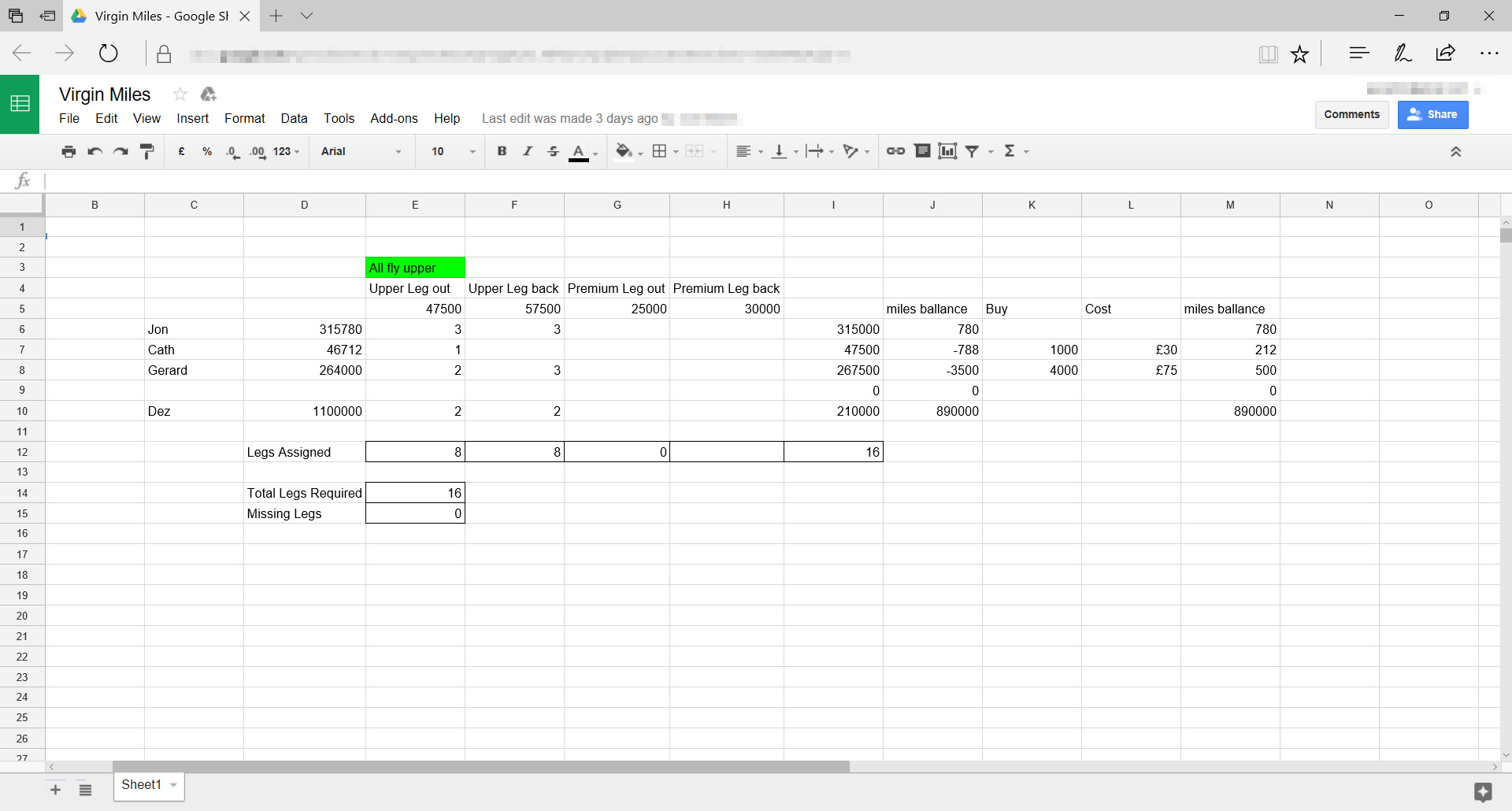The width and height of the screenshot is (1512, 811).
Task: Open more number formats 123 dropdown
Action: pos(287,151)
